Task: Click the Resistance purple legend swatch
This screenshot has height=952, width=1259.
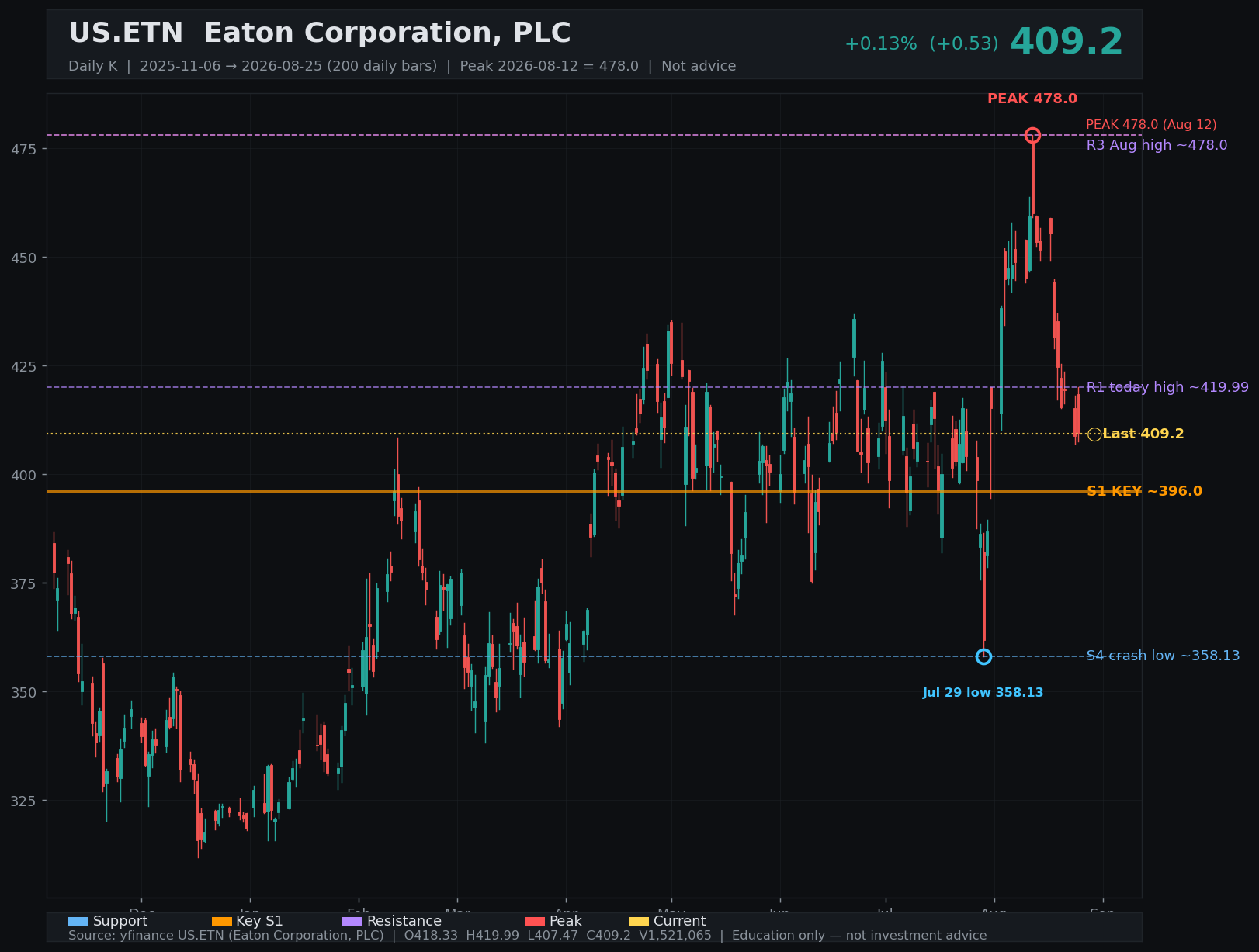Action: tap(352, 922)
